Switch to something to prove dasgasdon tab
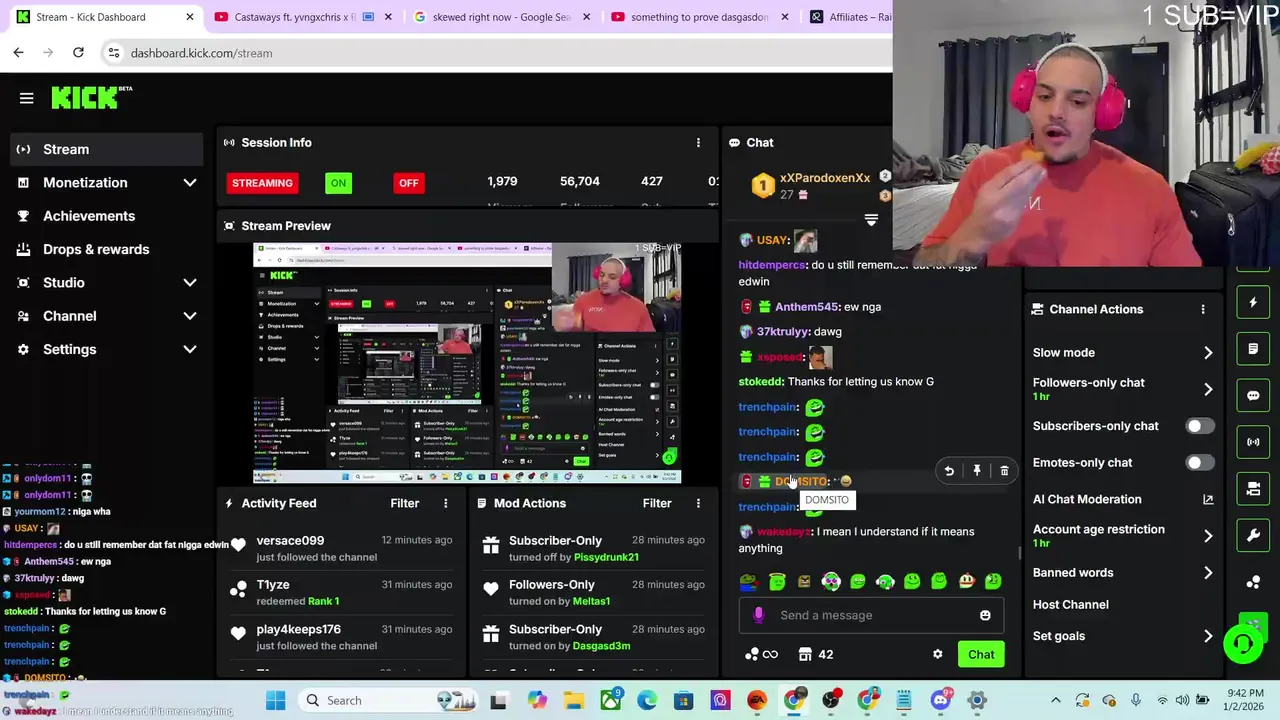The image size is (1280, 720). pos(700,17)
